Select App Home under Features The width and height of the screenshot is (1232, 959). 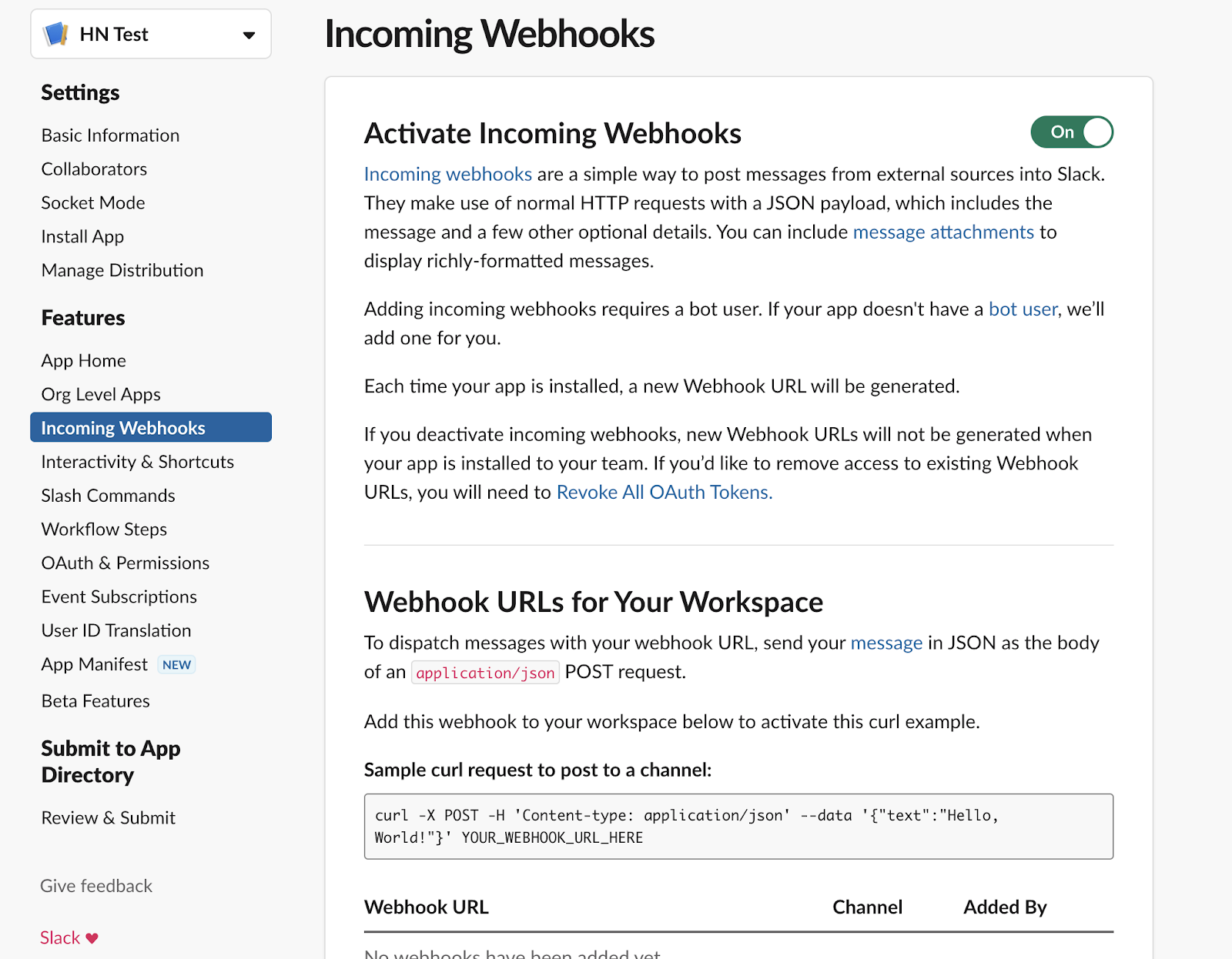[83, 360]
